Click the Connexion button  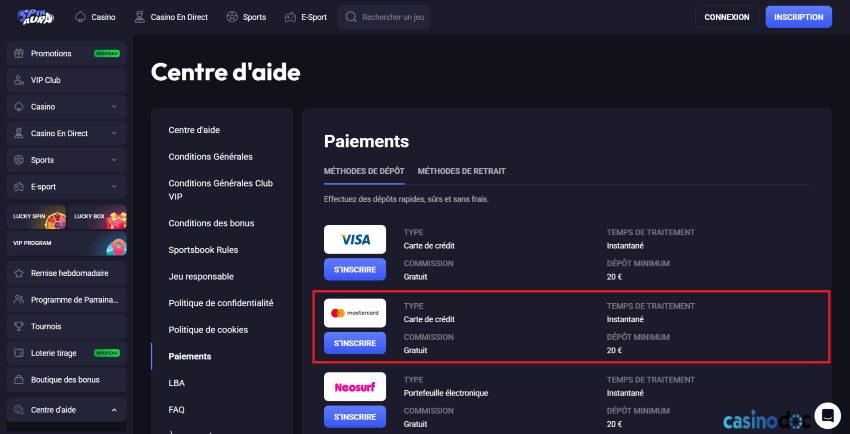727,17
